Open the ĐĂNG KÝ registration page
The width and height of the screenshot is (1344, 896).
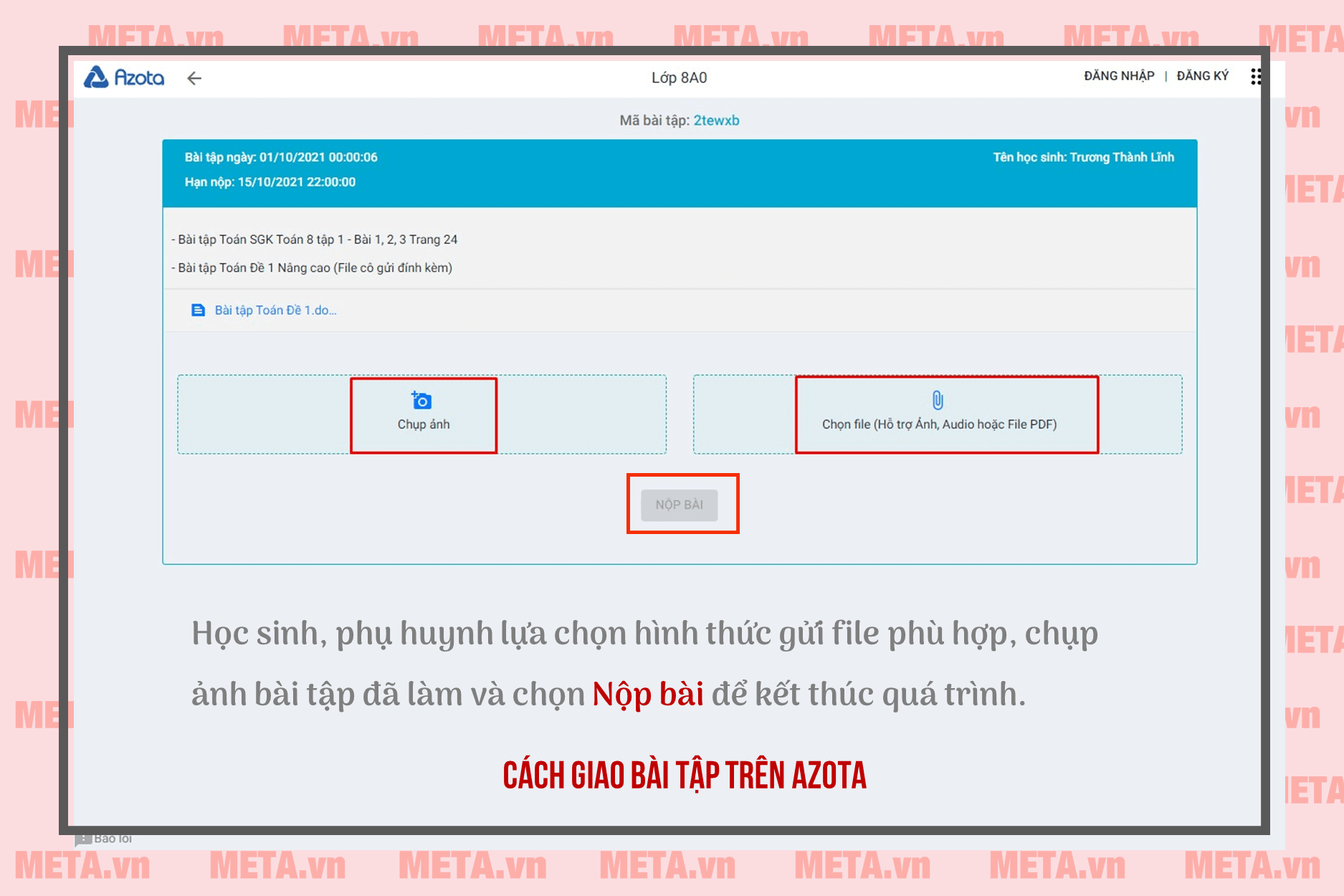tap(1202, 76)
